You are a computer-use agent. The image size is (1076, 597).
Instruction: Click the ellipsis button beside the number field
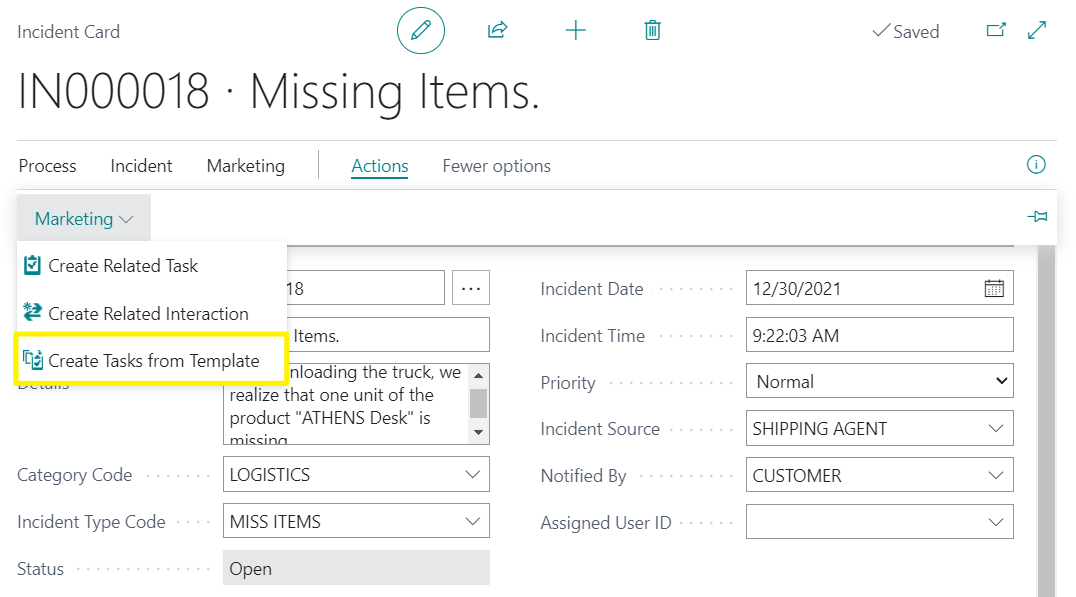click(x=470, y=287)
